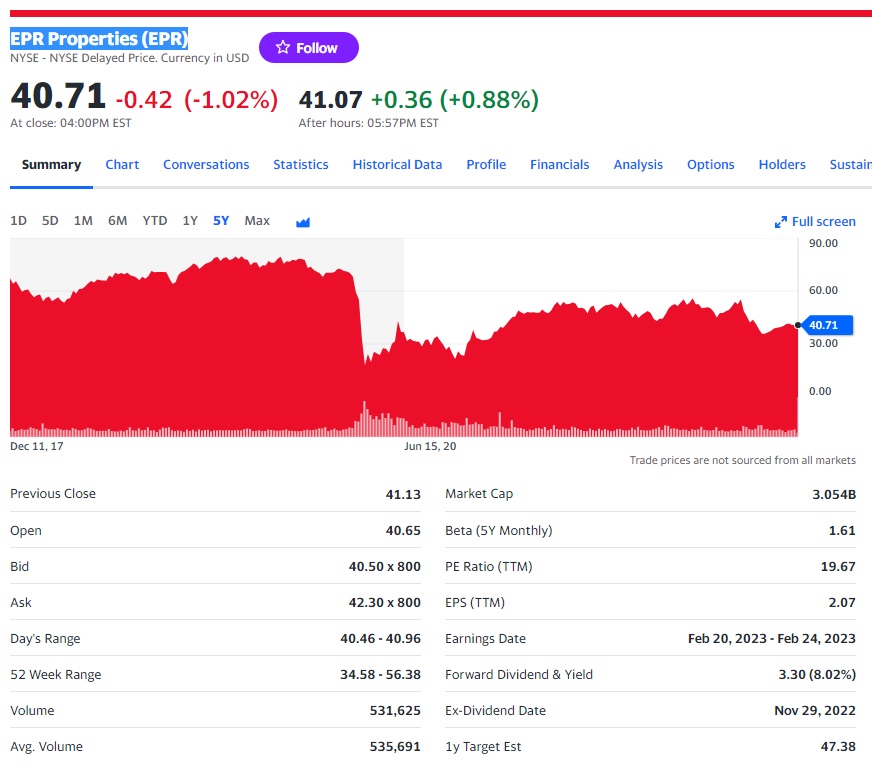Click the Beta value 1.61

click(842, 531)
